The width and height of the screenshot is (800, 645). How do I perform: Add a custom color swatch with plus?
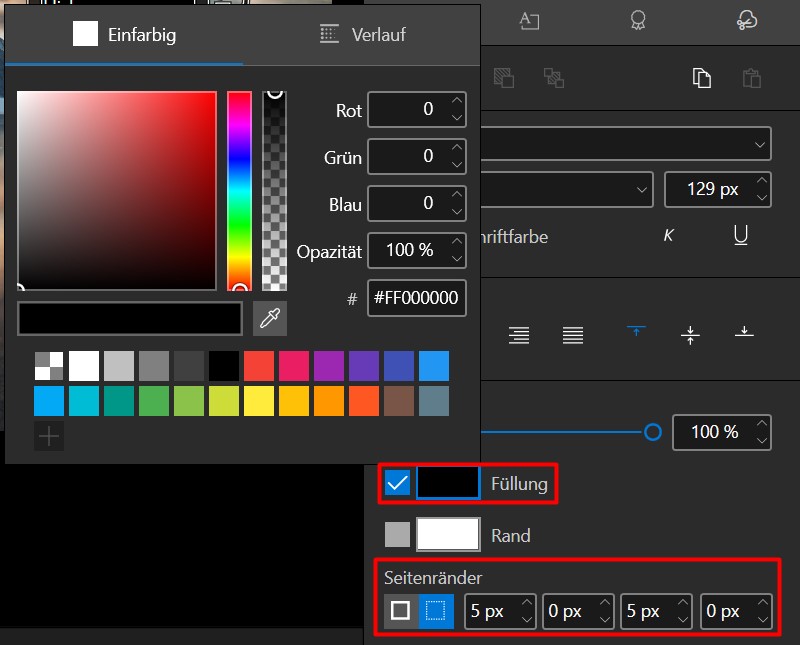pos(49,436)
